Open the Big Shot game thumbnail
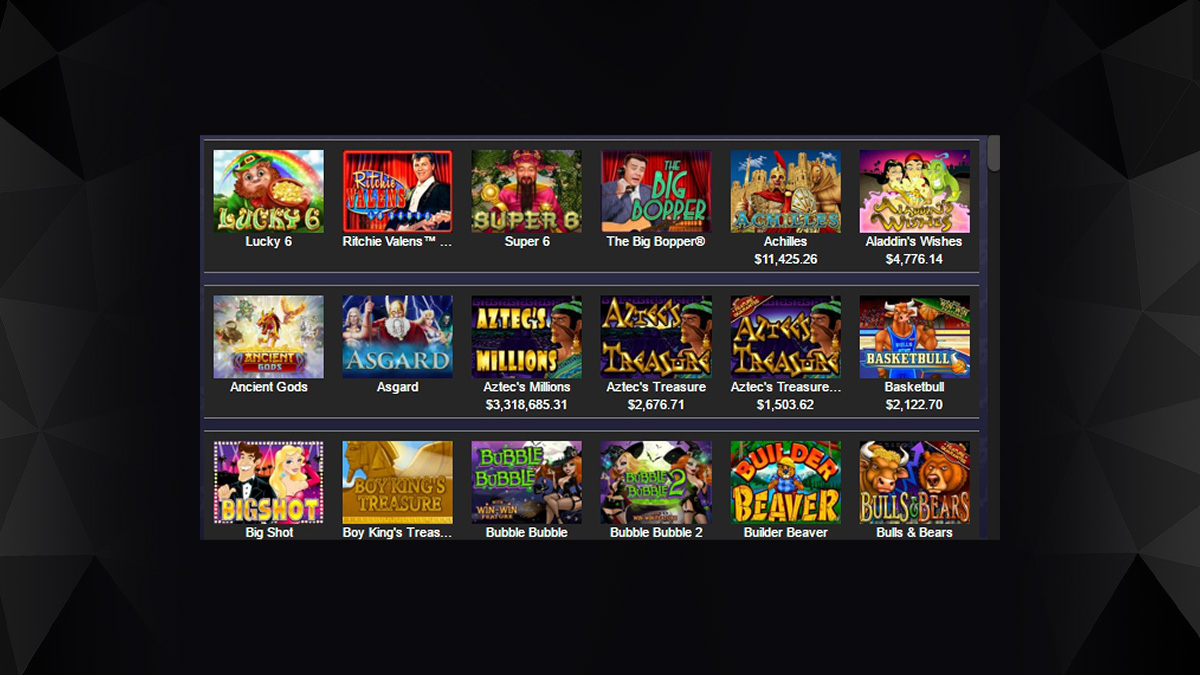 [x=269, y=483]
